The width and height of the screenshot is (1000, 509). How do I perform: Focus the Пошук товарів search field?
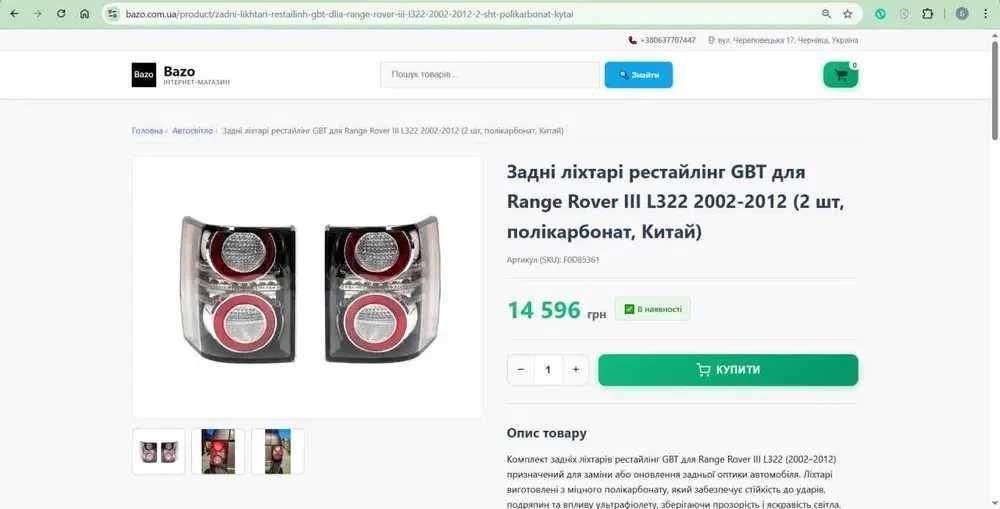[490, 75]
